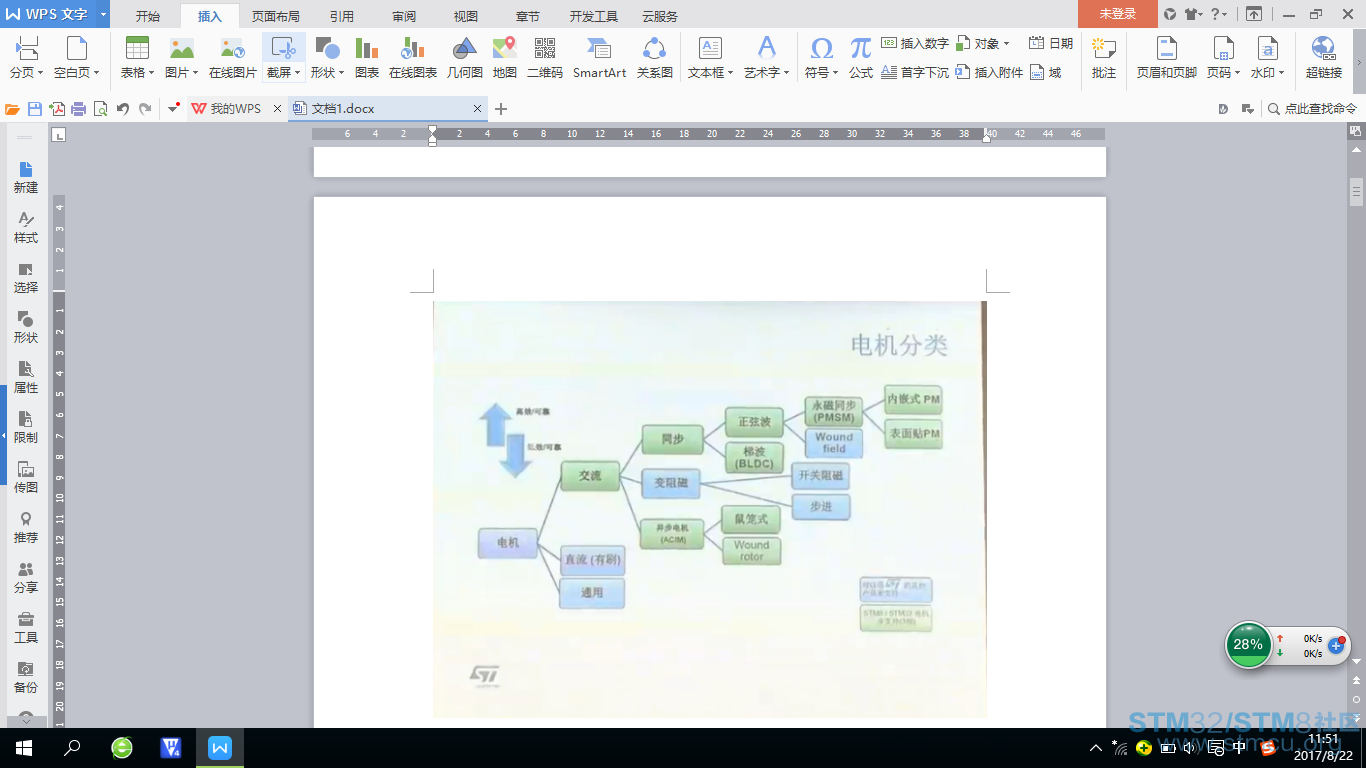1366x768 pixels.
Task: Click 插入附件 insert attachment
Action: [x=989, y=72]
